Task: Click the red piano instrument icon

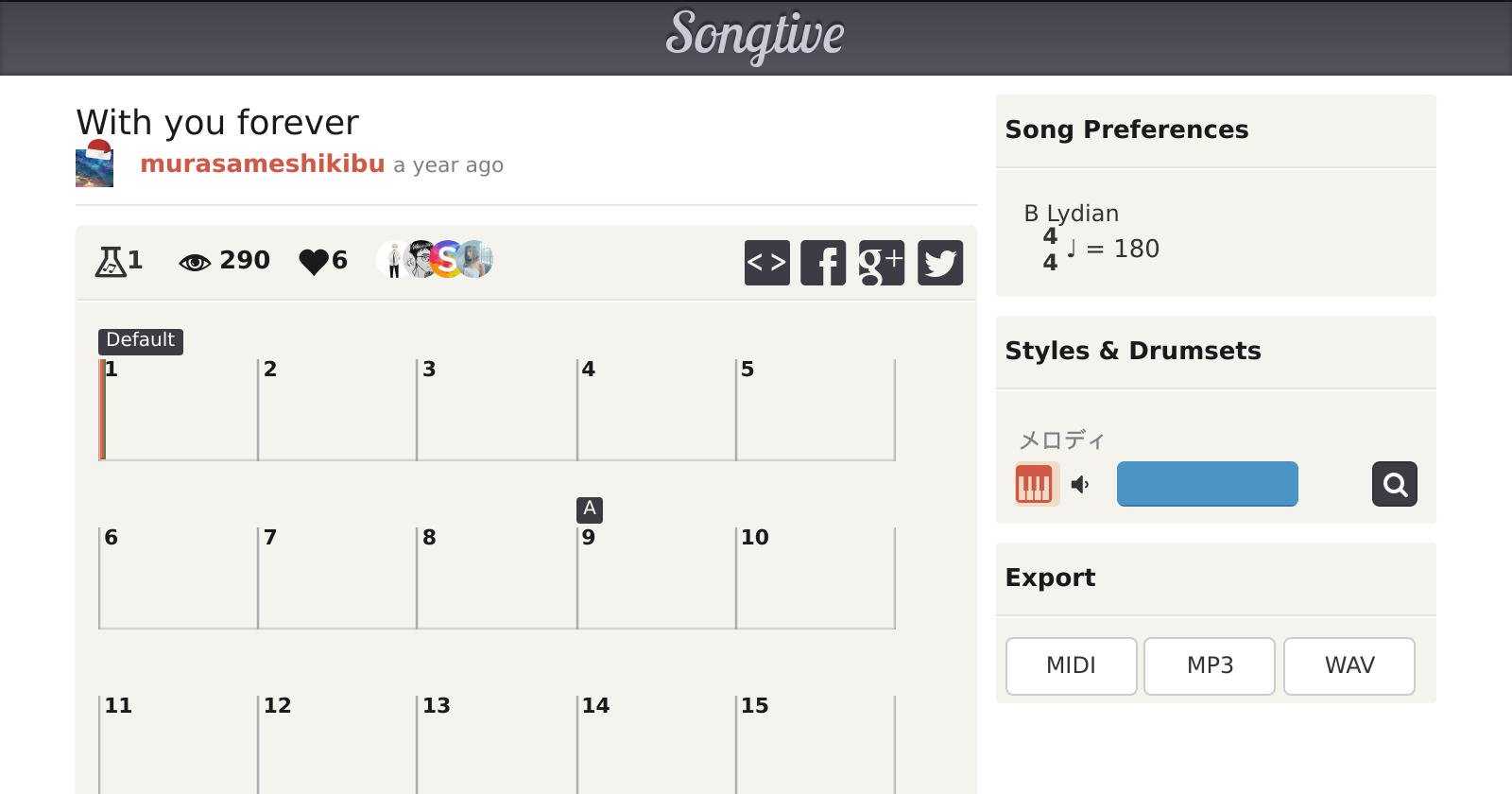Action: 1034,485
